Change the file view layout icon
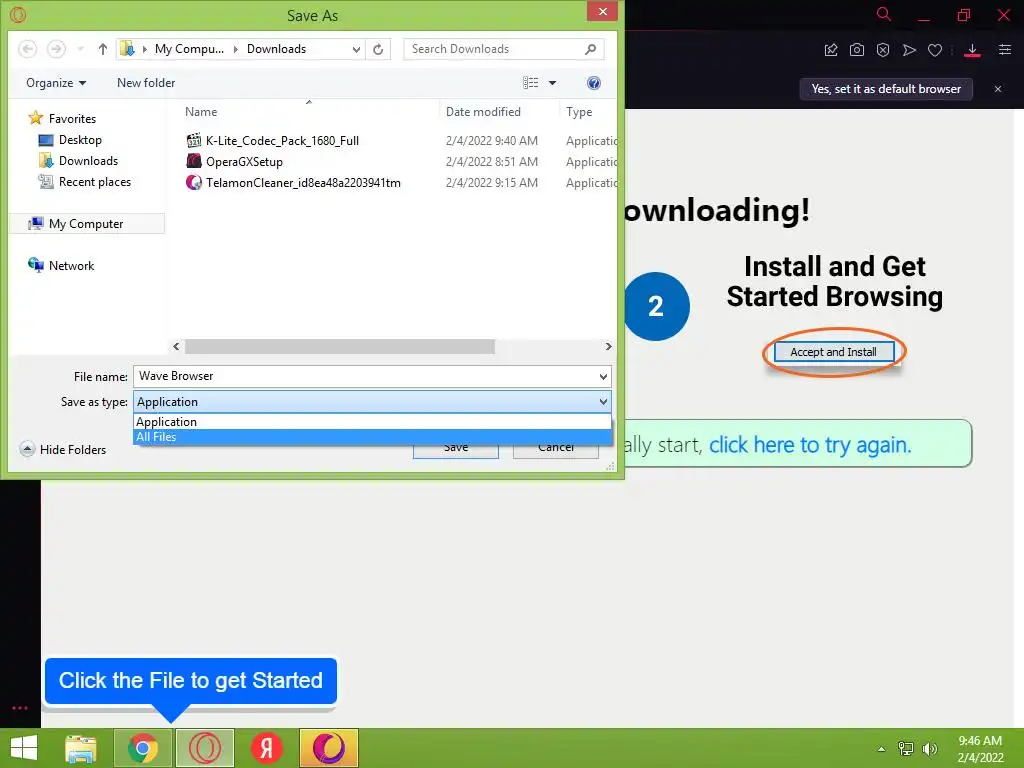 click(530, 83)
